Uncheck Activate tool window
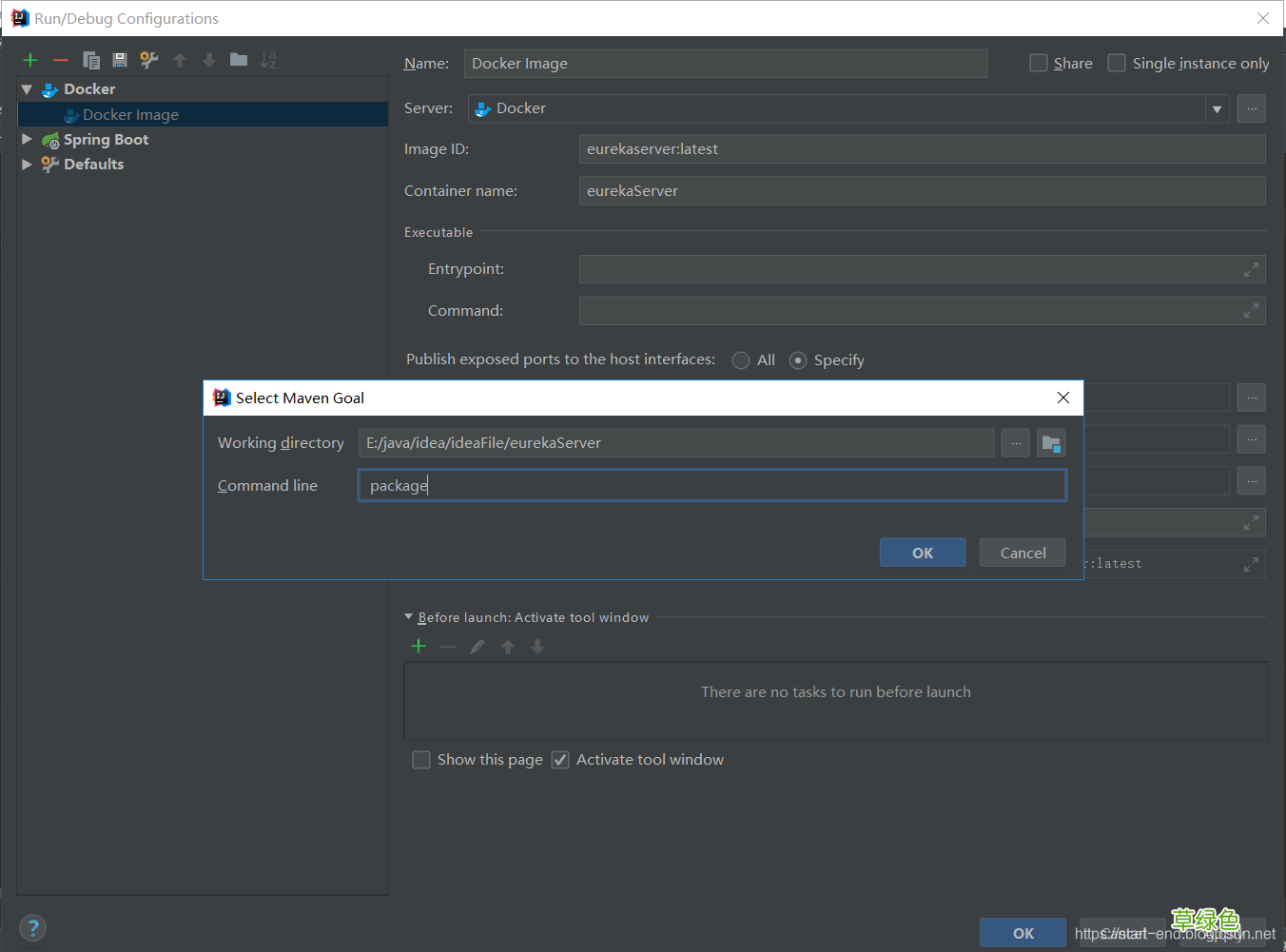 click(560, 760)
